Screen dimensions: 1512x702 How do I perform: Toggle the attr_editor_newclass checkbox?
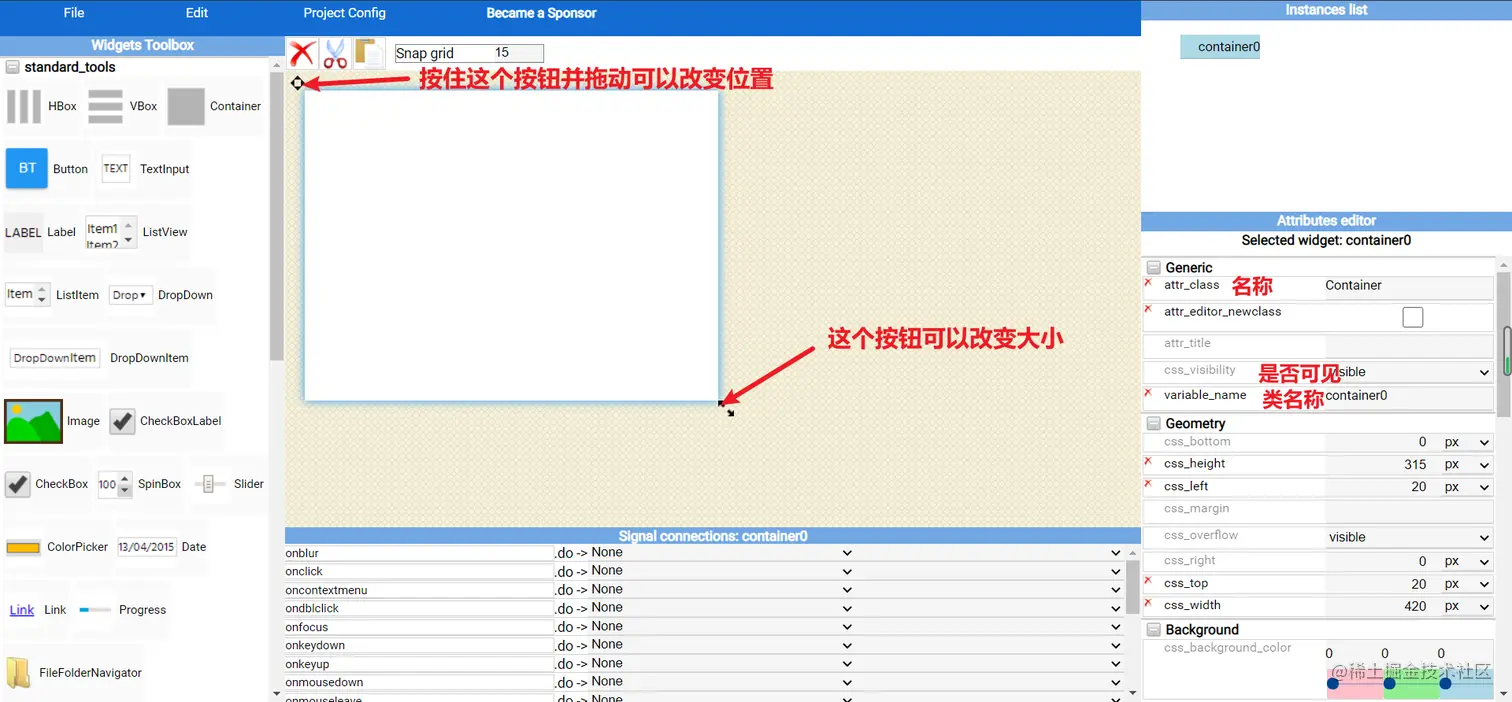point(1413,317)
